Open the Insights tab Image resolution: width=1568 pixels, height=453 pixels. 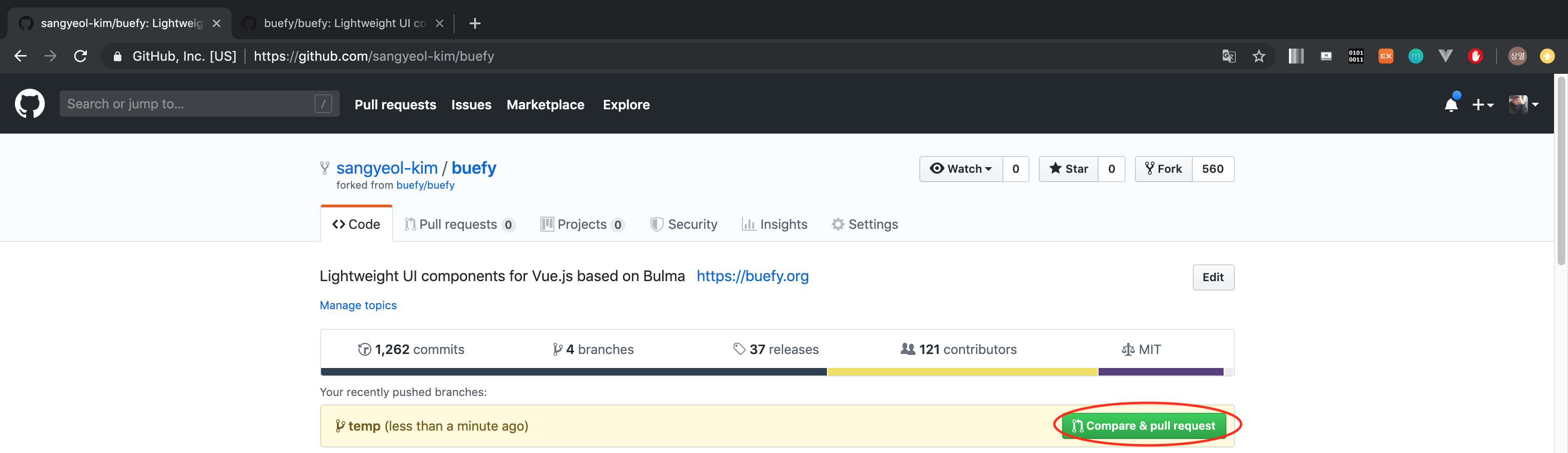774,224
